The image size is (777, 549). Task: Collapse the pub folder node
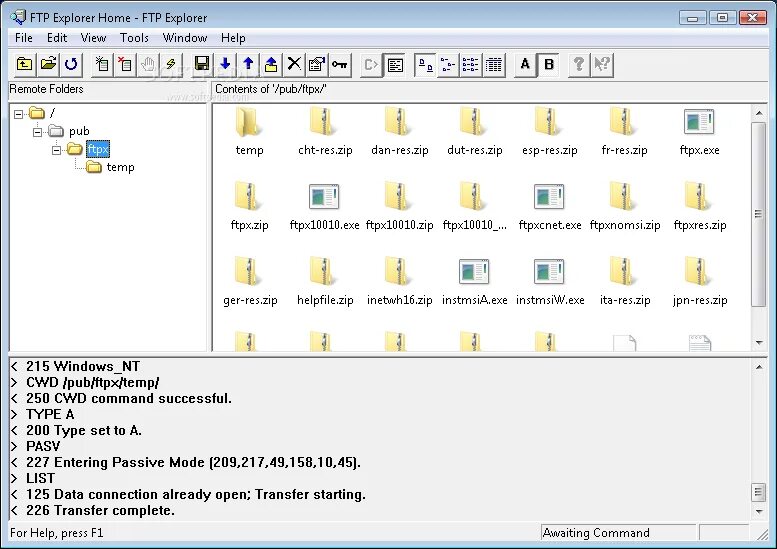tap(38, 132)
